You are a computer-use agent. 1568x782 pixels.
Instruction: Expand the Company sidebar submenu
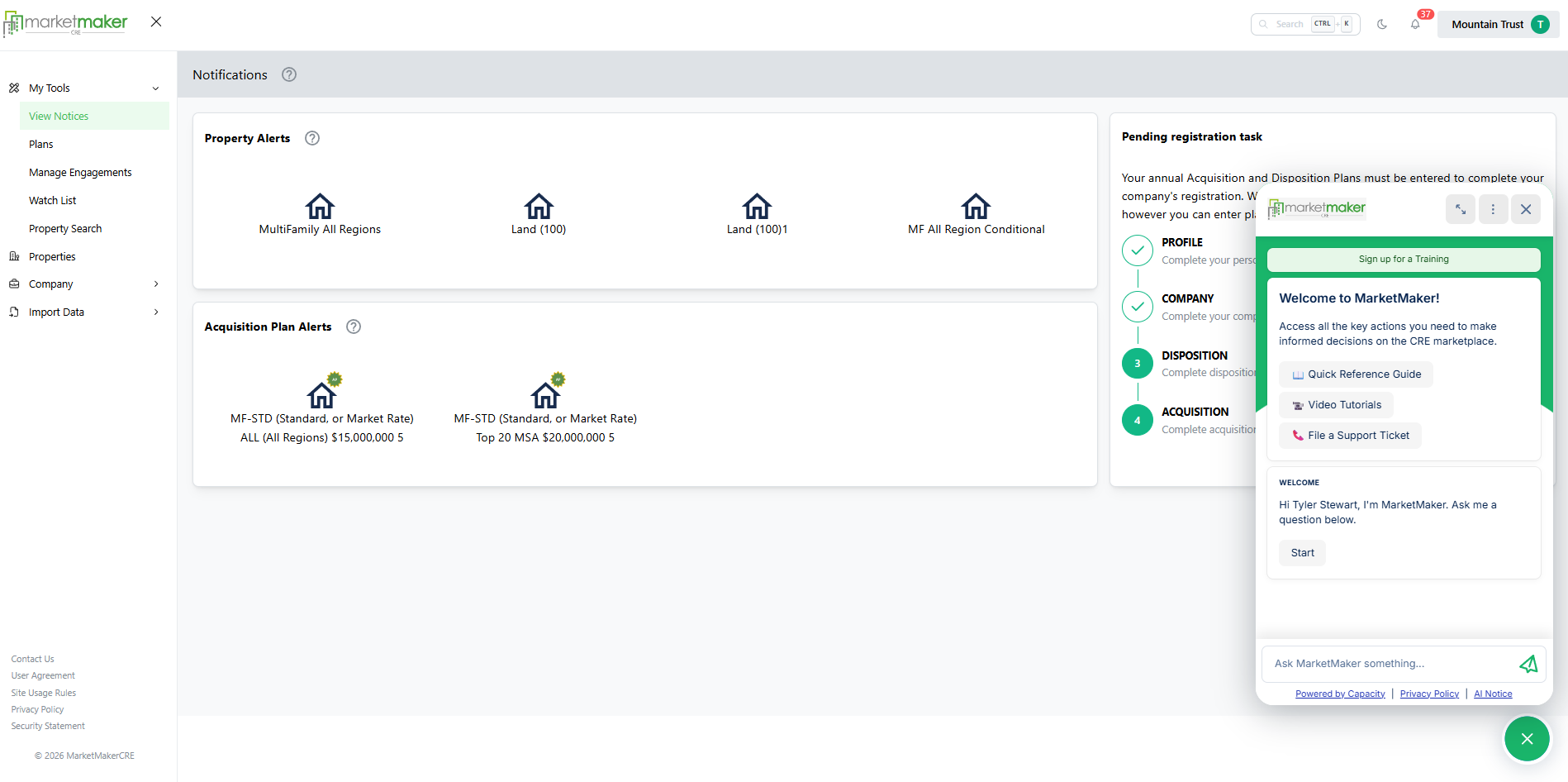(155, 284)
